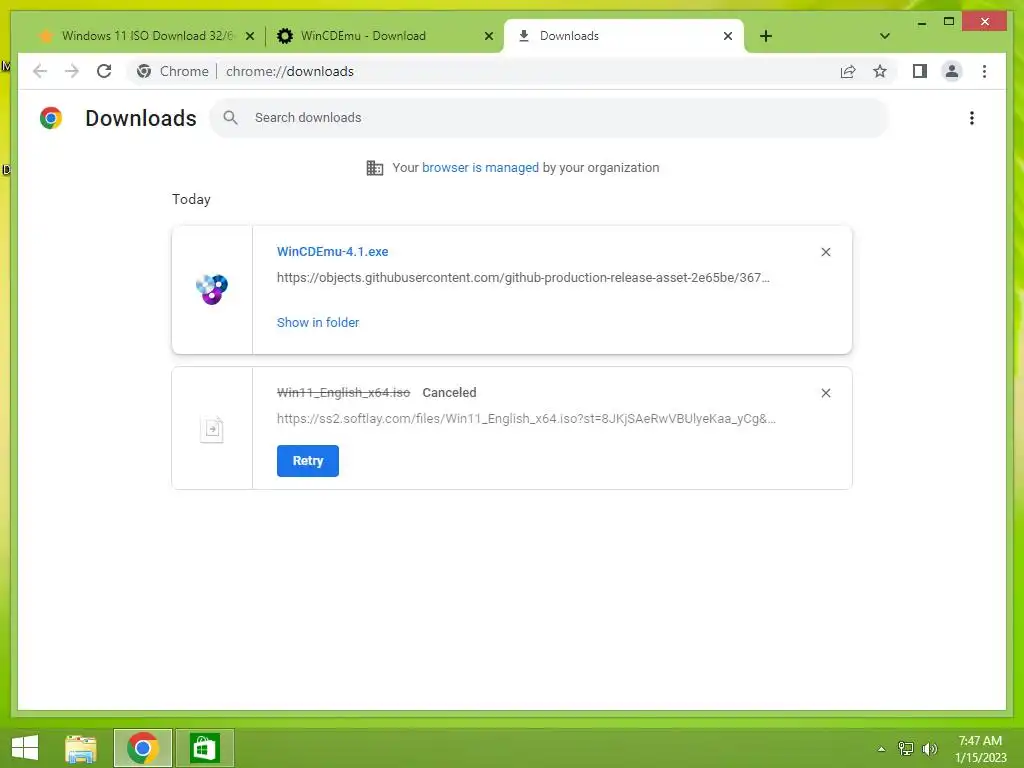Open the browser is managed link

pyautogui.click(x=480, y=168)
